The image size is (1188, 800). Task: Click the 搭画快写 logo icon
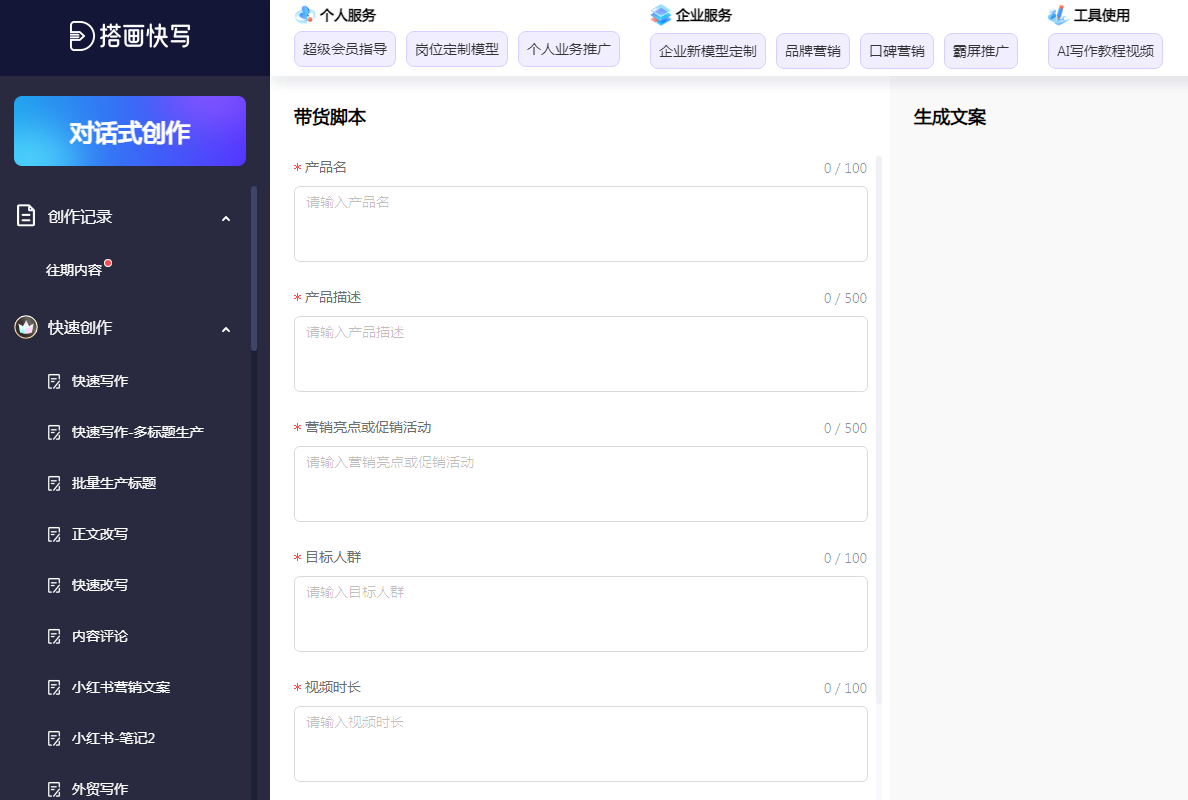(81, 37)
